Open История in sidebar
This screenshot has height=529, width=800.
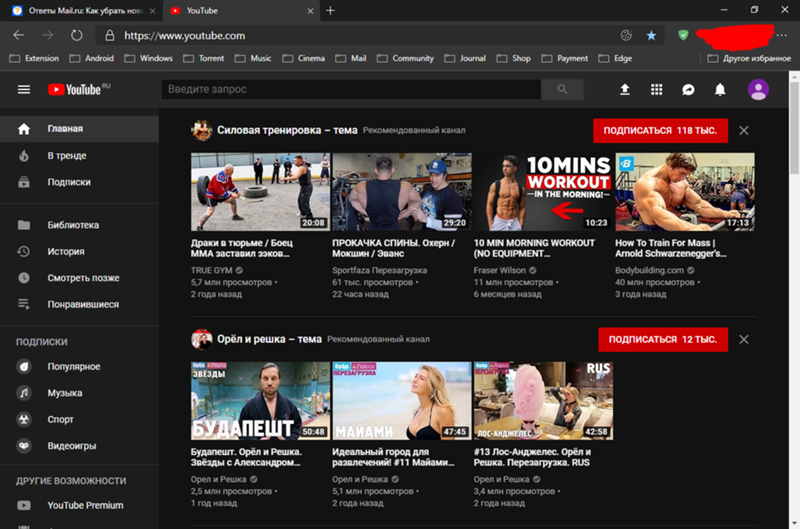[80, 251]
